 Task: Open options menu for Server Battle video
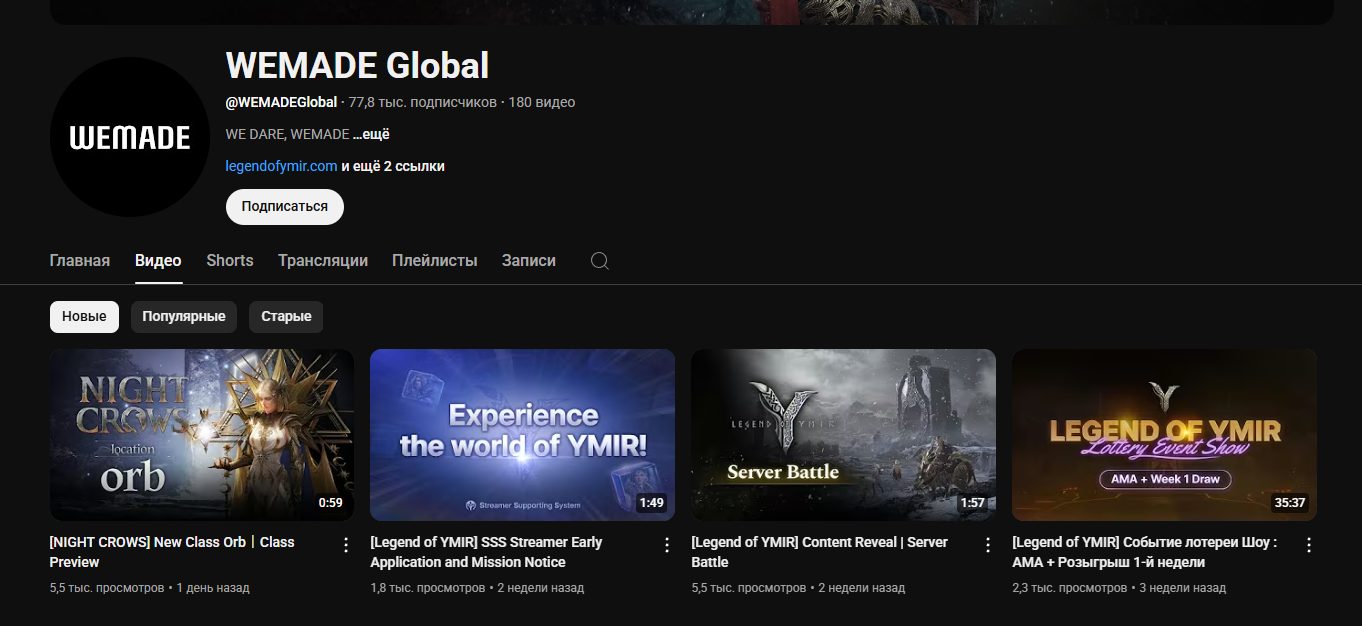click(x=988, y=545)
